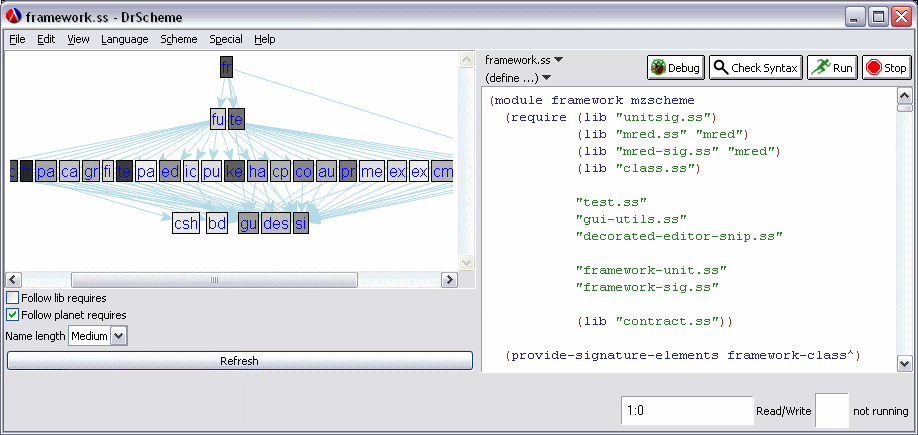This screenshot has height=435, width=918.
Task: Open the Edit menu
Action: 46,39
